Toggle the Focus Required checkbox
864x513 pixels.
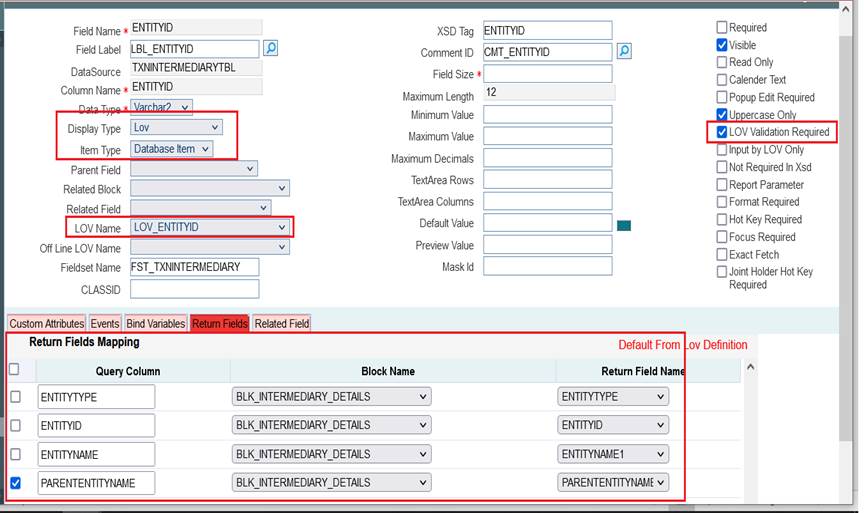click(722, 237)
